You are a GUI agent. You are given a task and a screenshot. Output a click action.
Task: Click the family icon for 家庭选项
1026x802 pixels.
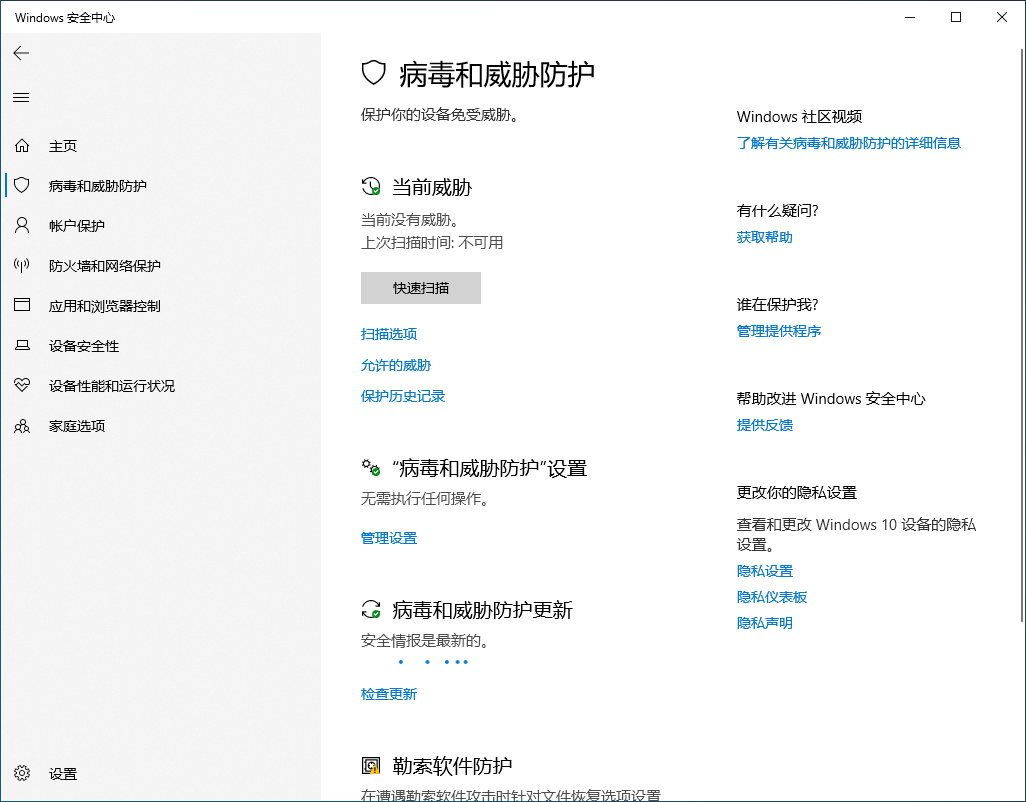[x=22, y=426]
